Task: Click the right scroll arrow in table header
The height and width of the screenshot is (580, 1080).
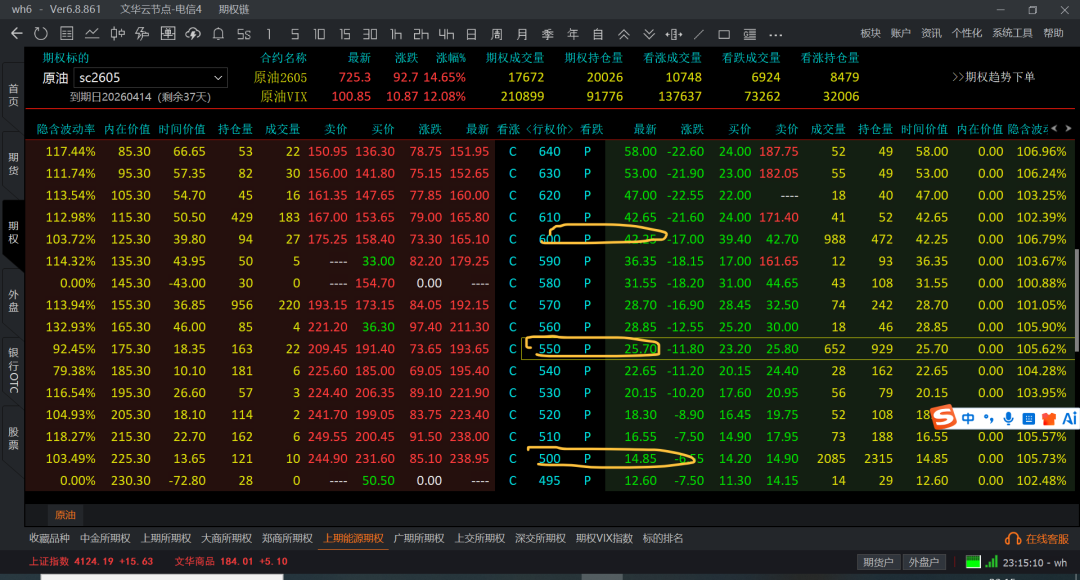Action: (1068, 128)
